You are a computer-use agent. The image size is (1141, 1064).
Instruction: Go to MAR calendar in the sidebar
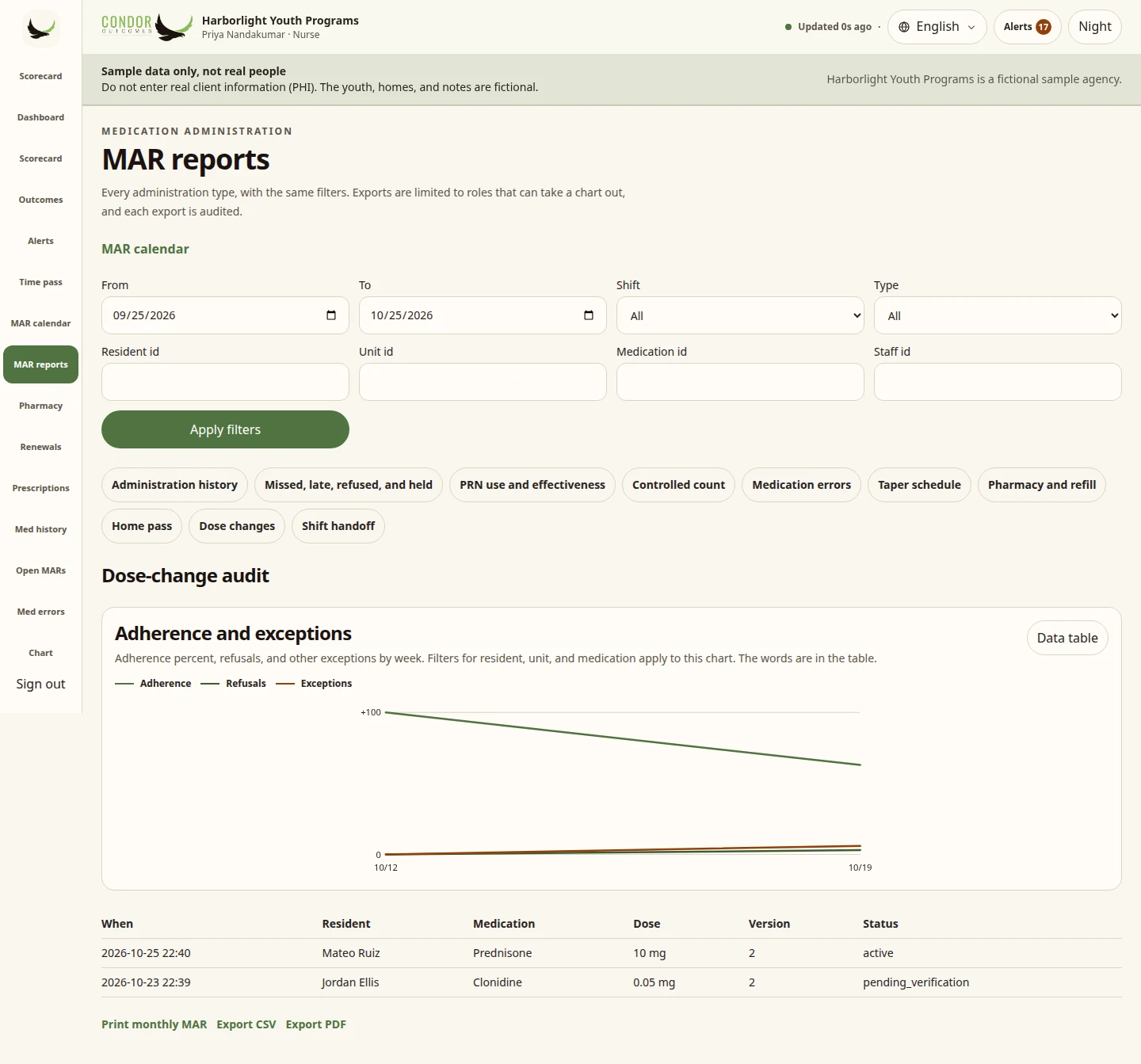40,323
